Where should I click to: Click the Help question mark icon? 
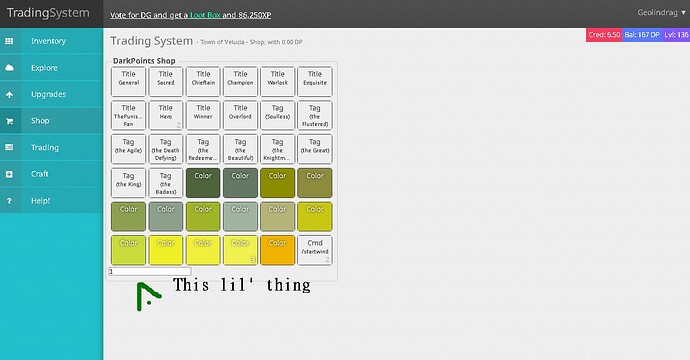click(9, 201)
